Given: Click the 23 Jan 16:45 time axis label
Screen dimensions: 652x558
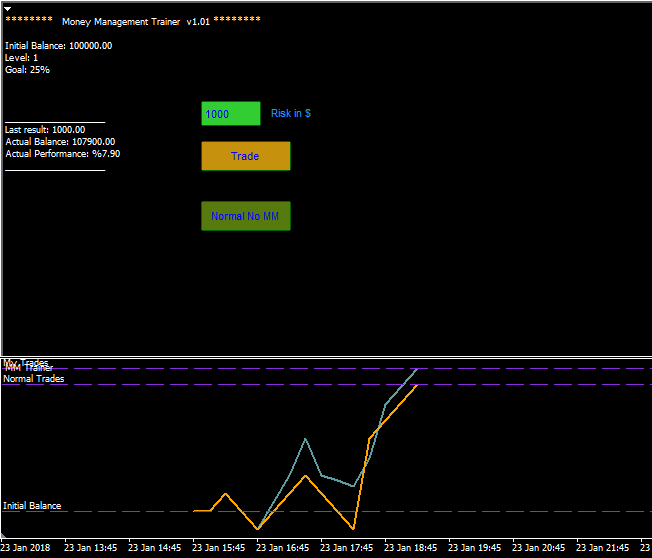Looking at the screenshot, I should click(x=282, y=548).
